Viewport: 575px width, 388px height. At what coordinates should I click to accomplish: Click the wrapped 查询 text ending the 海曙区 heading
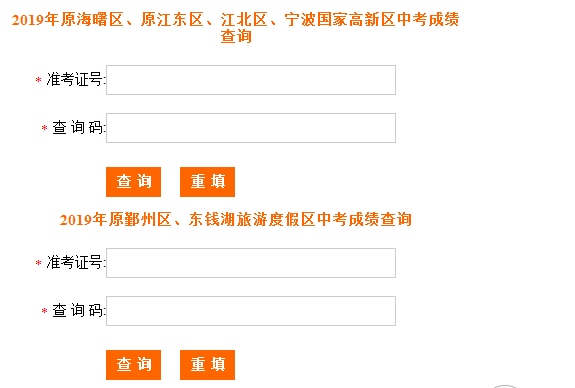[236, 36]
